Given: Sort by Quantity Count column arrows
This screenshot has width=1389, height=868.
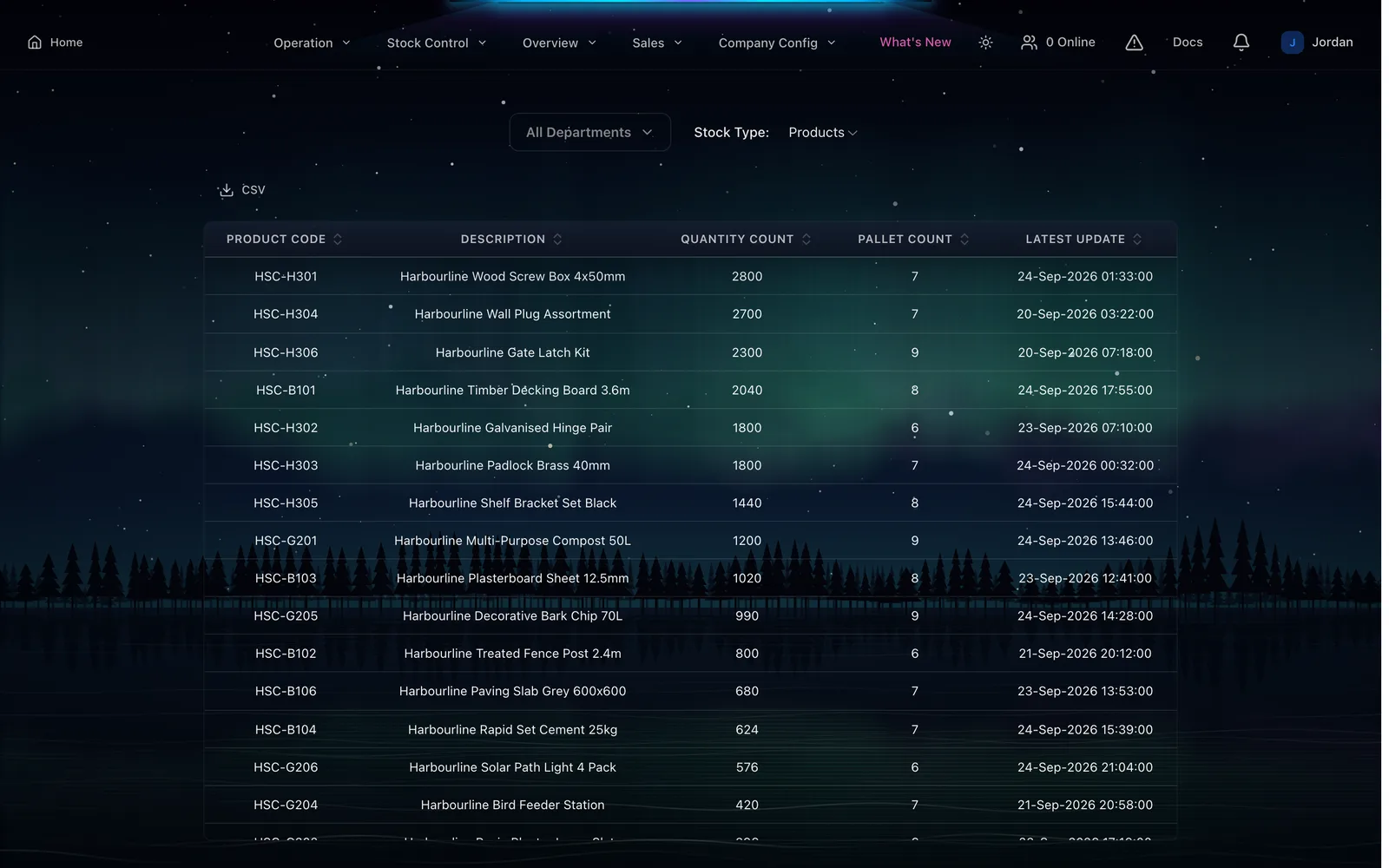Looking at the screenshot, I should pos(806,240).
